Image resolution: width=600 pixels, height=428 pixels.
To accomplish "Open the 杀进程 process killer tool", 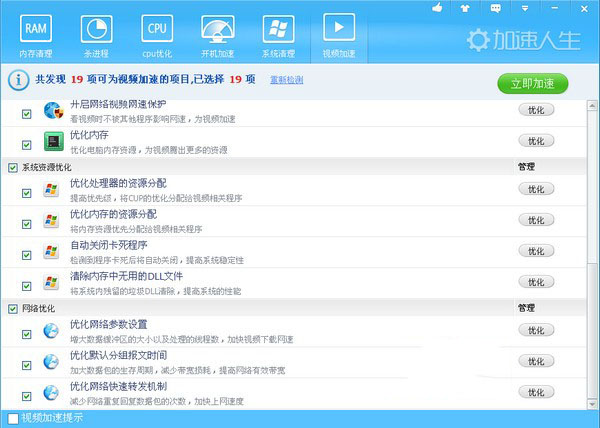I will 96,36.
